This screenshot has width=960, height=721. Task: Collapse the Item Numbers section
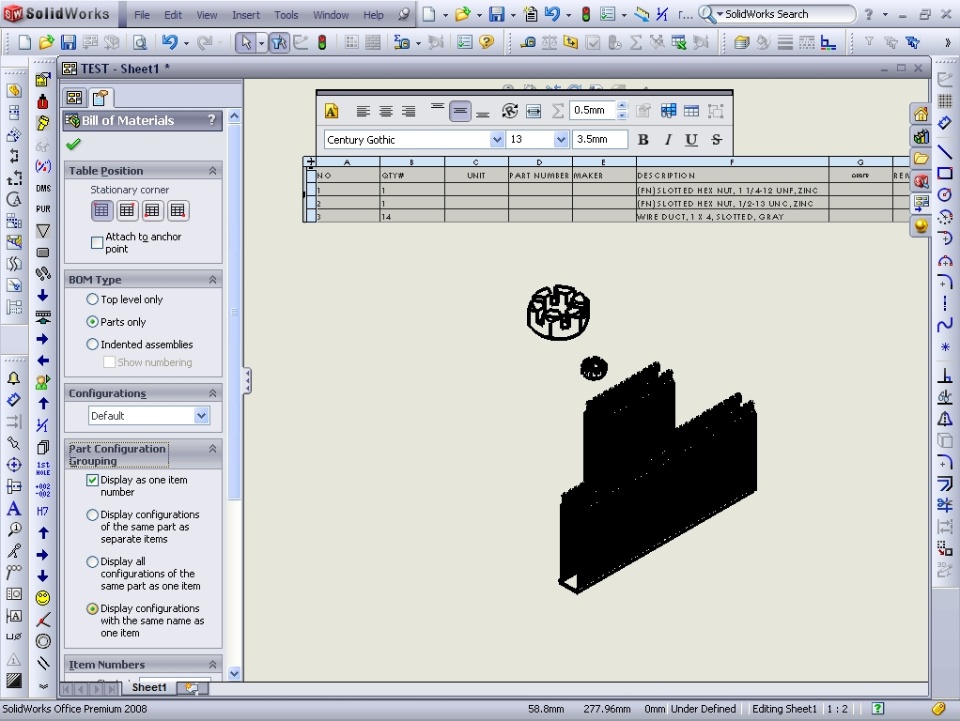point(212,665)
